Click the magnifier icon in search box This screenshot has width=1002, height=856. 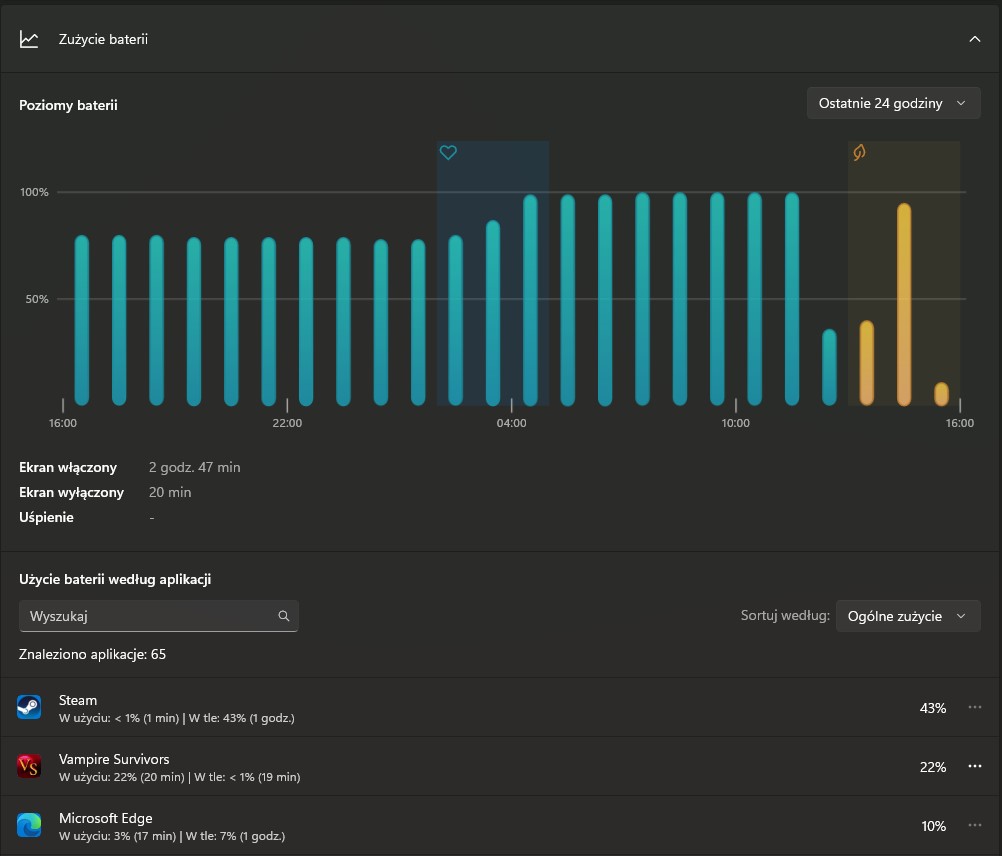click(284, 616)
